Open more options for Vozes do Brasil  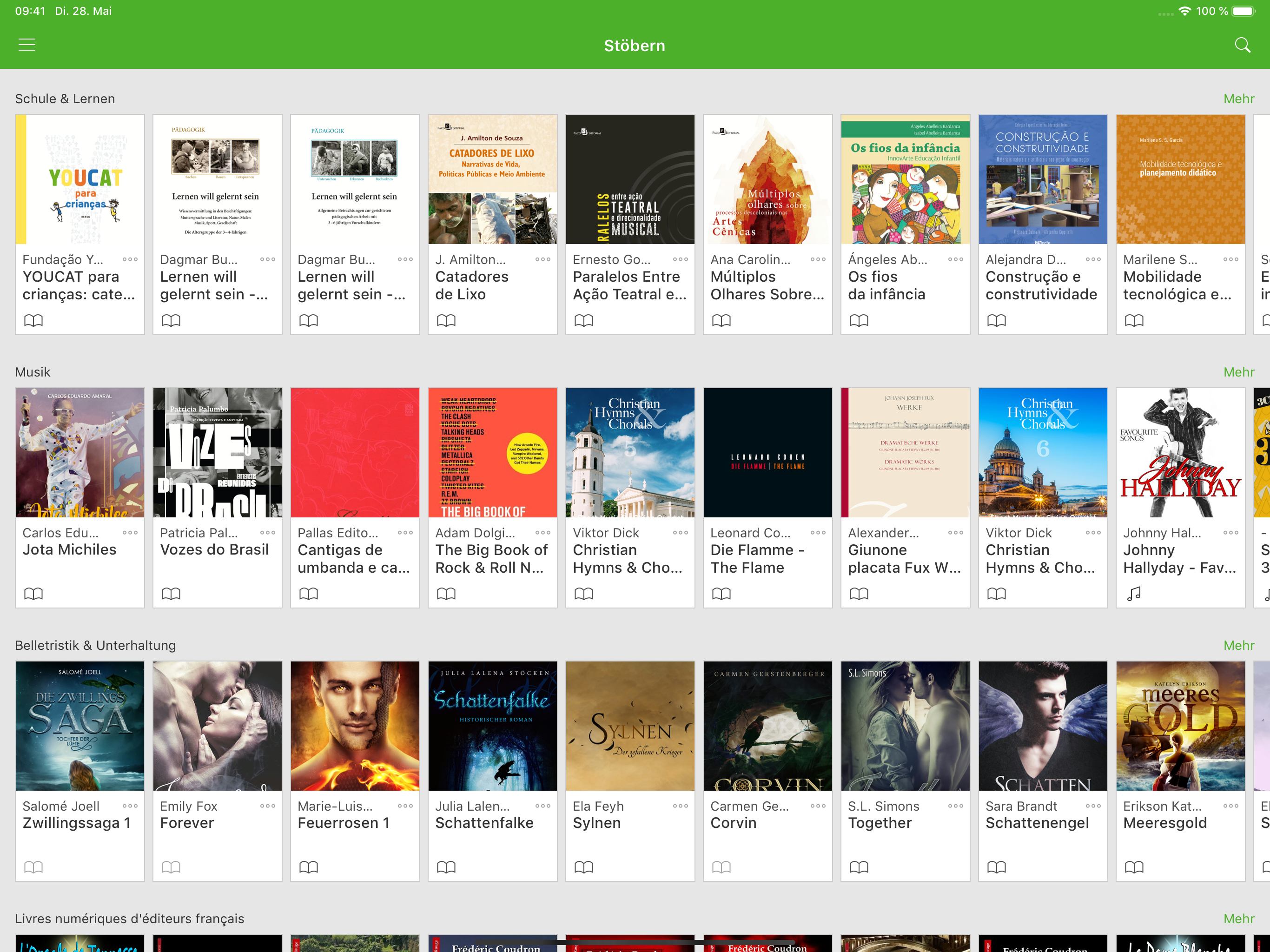(x=268, y=533)
